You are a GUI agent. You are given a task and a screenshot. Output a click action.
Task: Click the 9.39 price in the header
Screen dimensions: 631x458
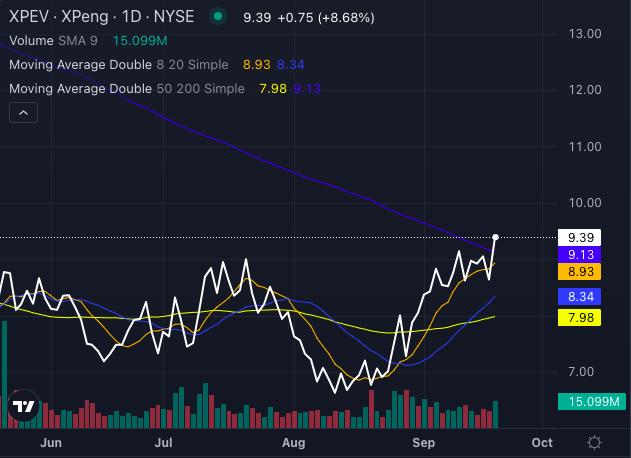point(257,17)
